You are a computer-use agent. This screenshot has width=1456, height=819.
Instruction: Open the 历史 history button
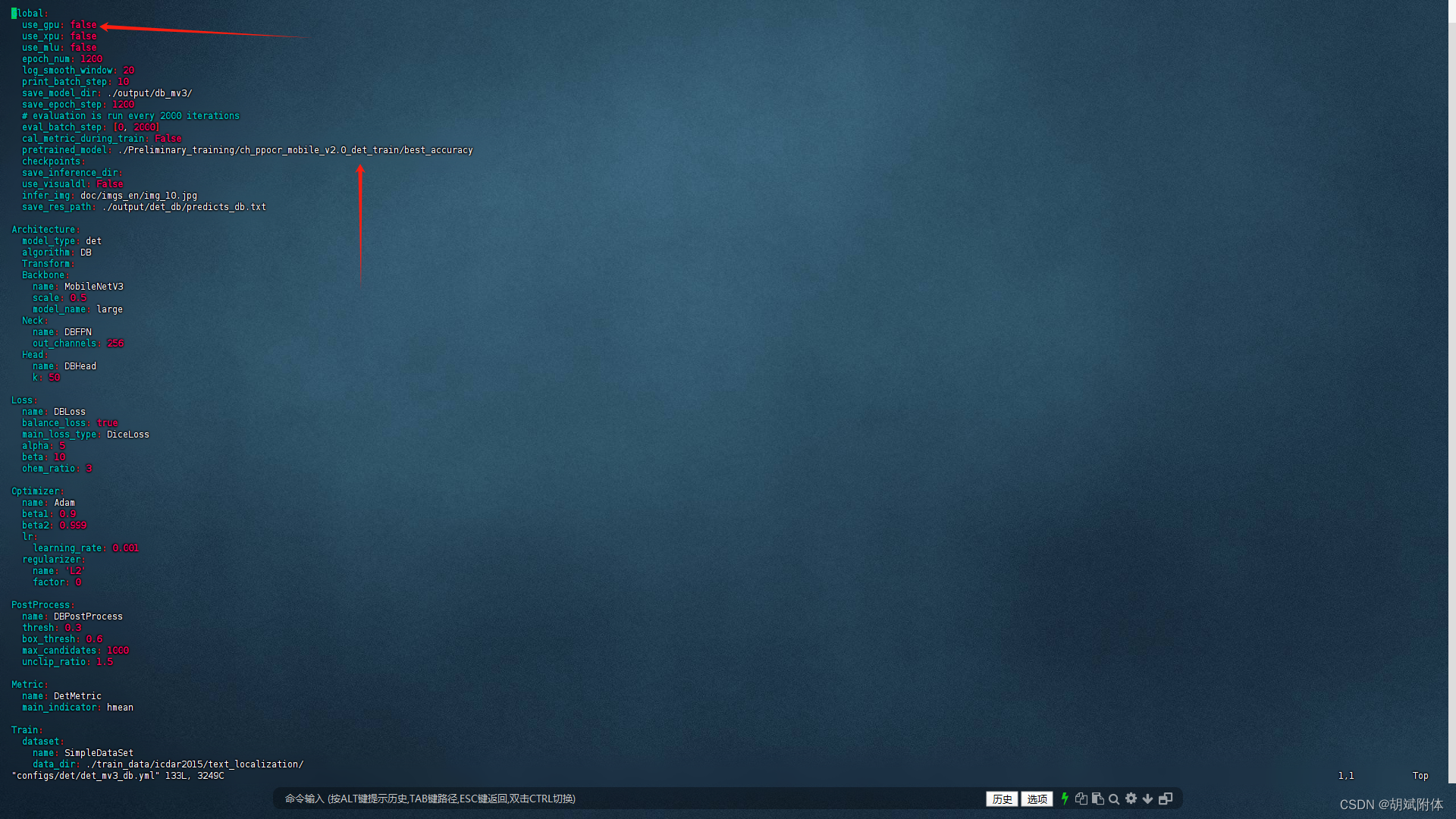pos(1002,799)
